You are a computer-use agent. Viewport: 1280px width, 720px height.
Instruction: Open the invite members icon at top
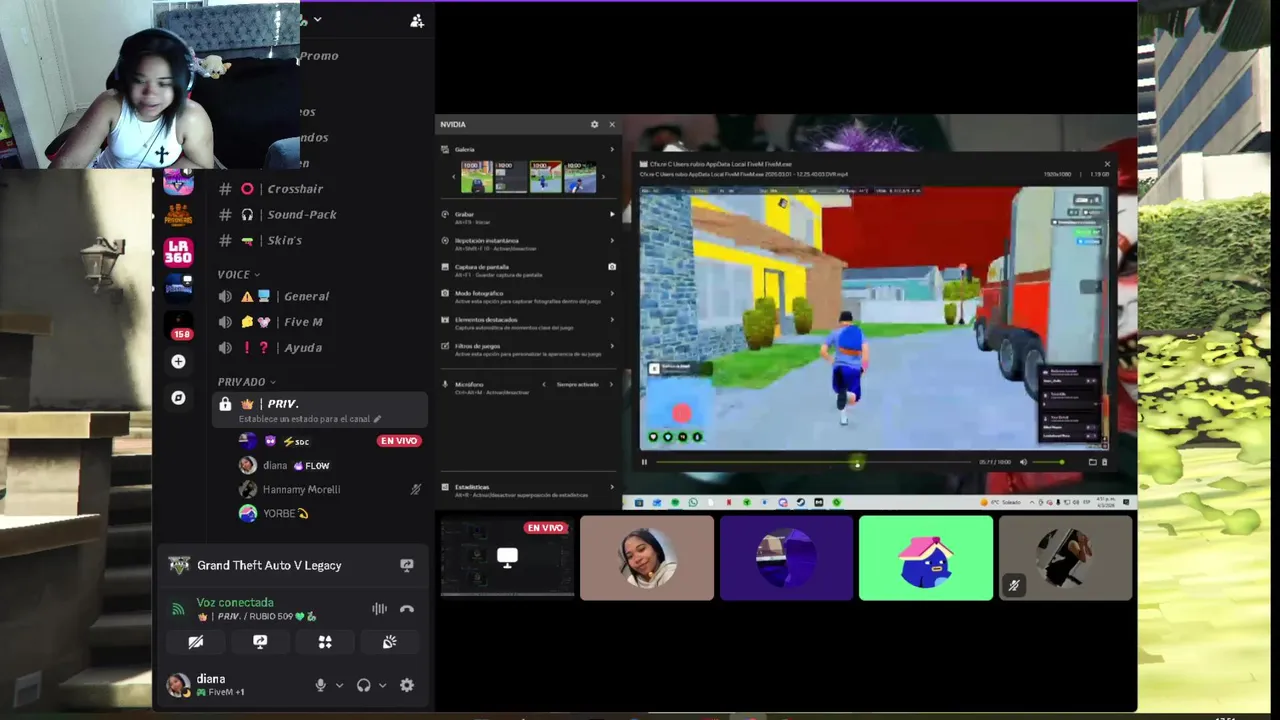417,20
